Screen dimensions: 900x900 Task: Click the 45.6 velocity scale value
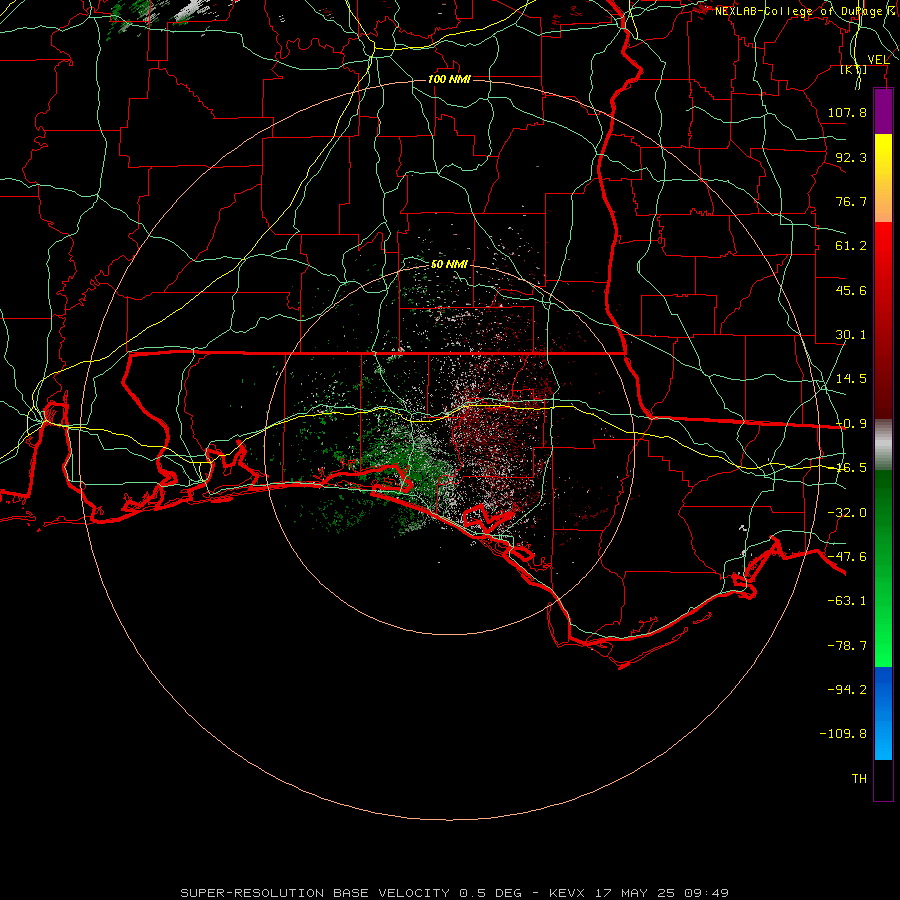coord(851,290)
